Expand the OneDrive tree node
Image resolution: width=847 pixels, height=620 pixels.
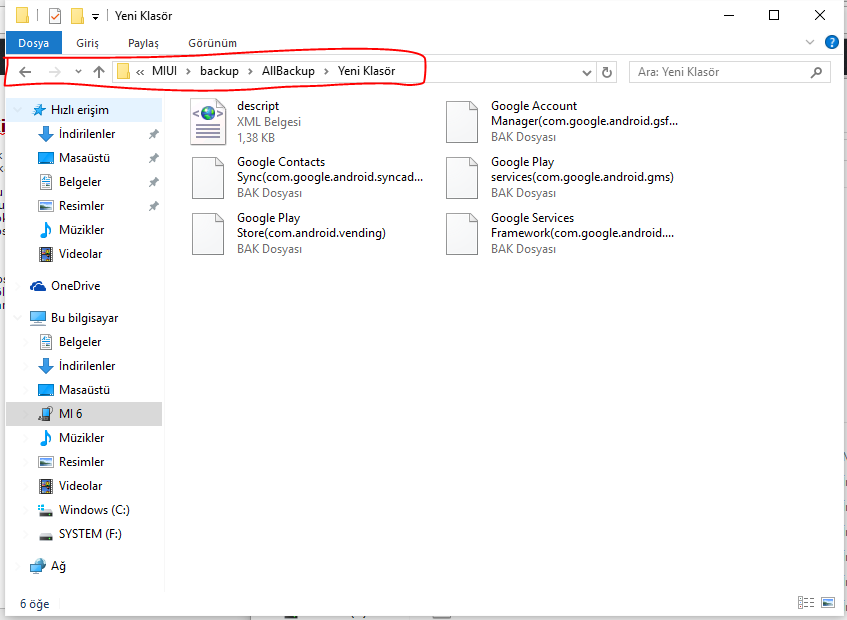click(18, 286)
